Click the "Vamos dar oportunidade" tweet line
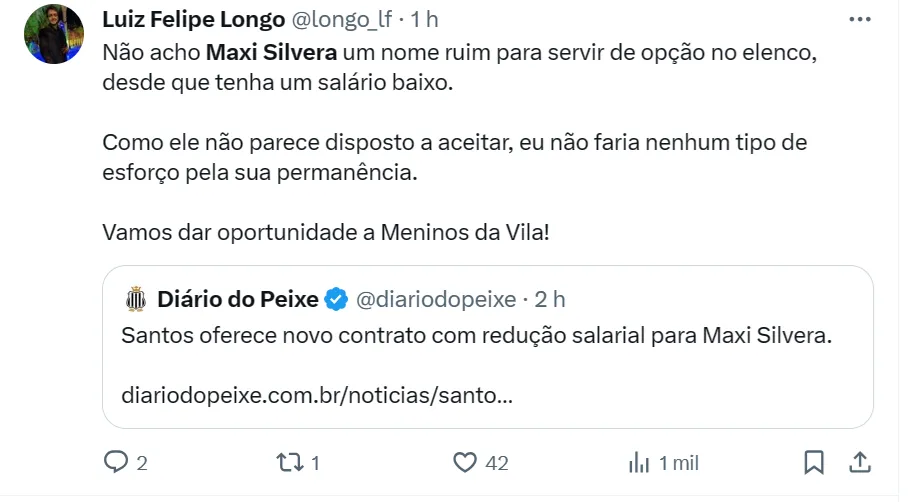 [326, 233]
